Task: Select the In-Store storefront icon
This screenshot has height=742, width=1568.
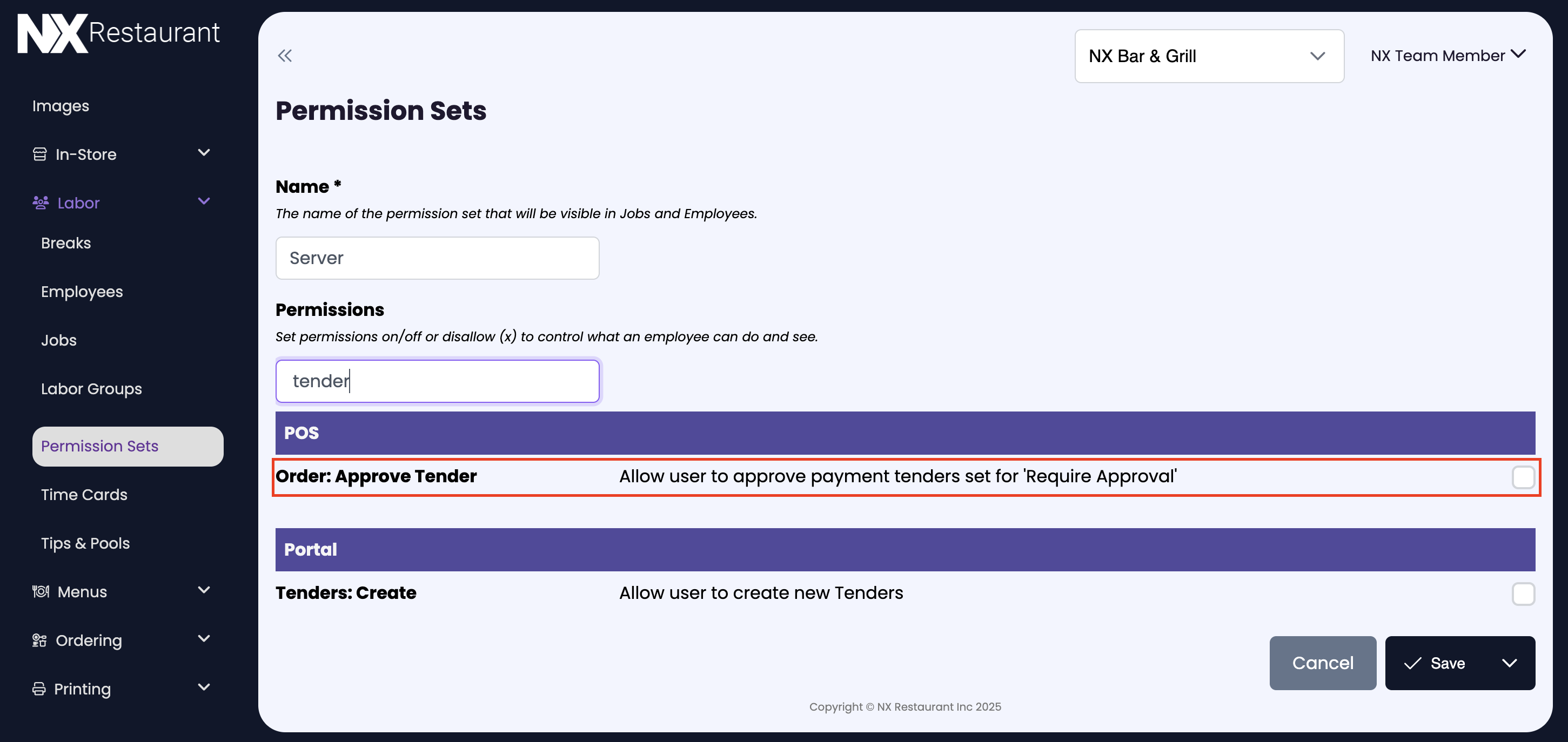Action: click(39, 154)
